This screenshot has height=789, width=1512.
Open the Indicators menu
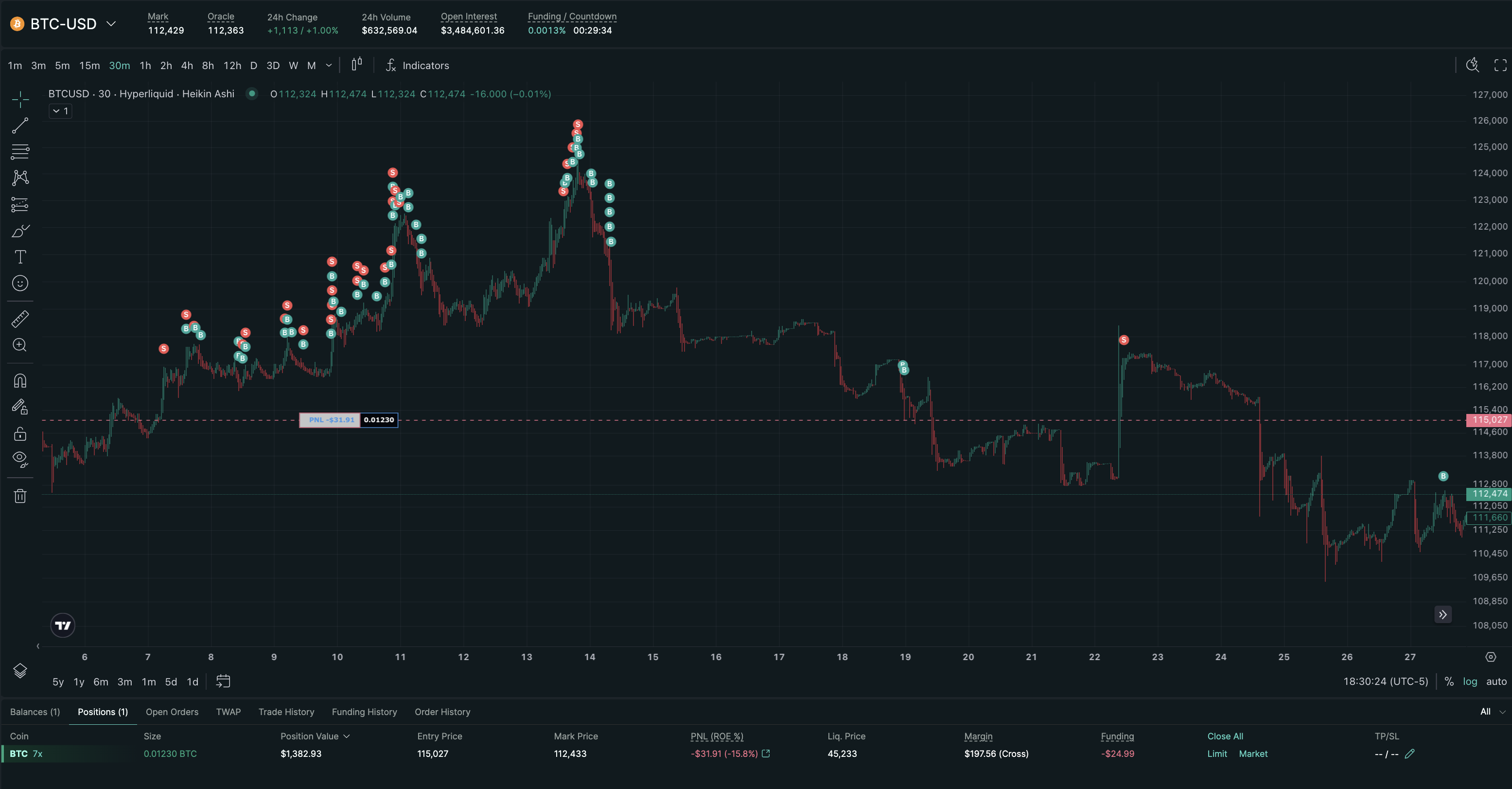click(x=417, y=65)
